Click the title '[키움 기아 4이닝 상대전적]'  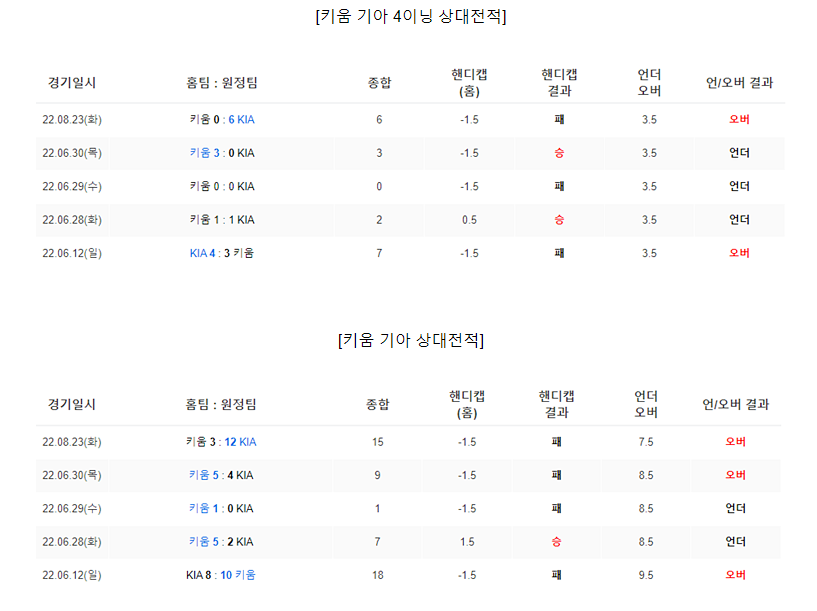(x=411, y=16)
